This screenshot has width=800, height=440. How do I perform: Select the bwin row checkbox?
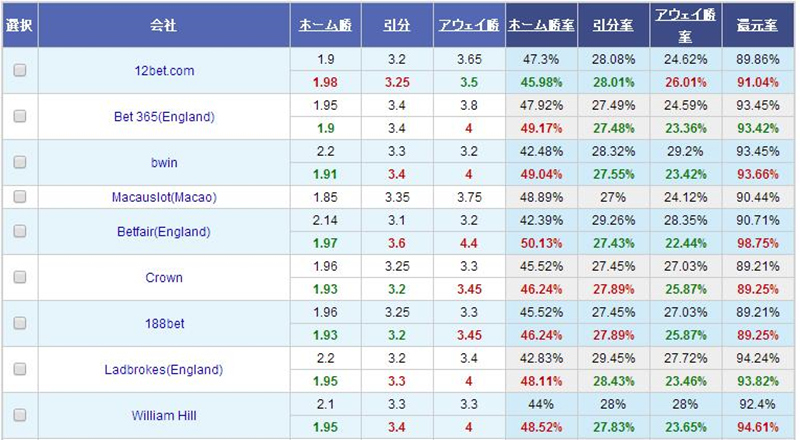tap(20, 162)
